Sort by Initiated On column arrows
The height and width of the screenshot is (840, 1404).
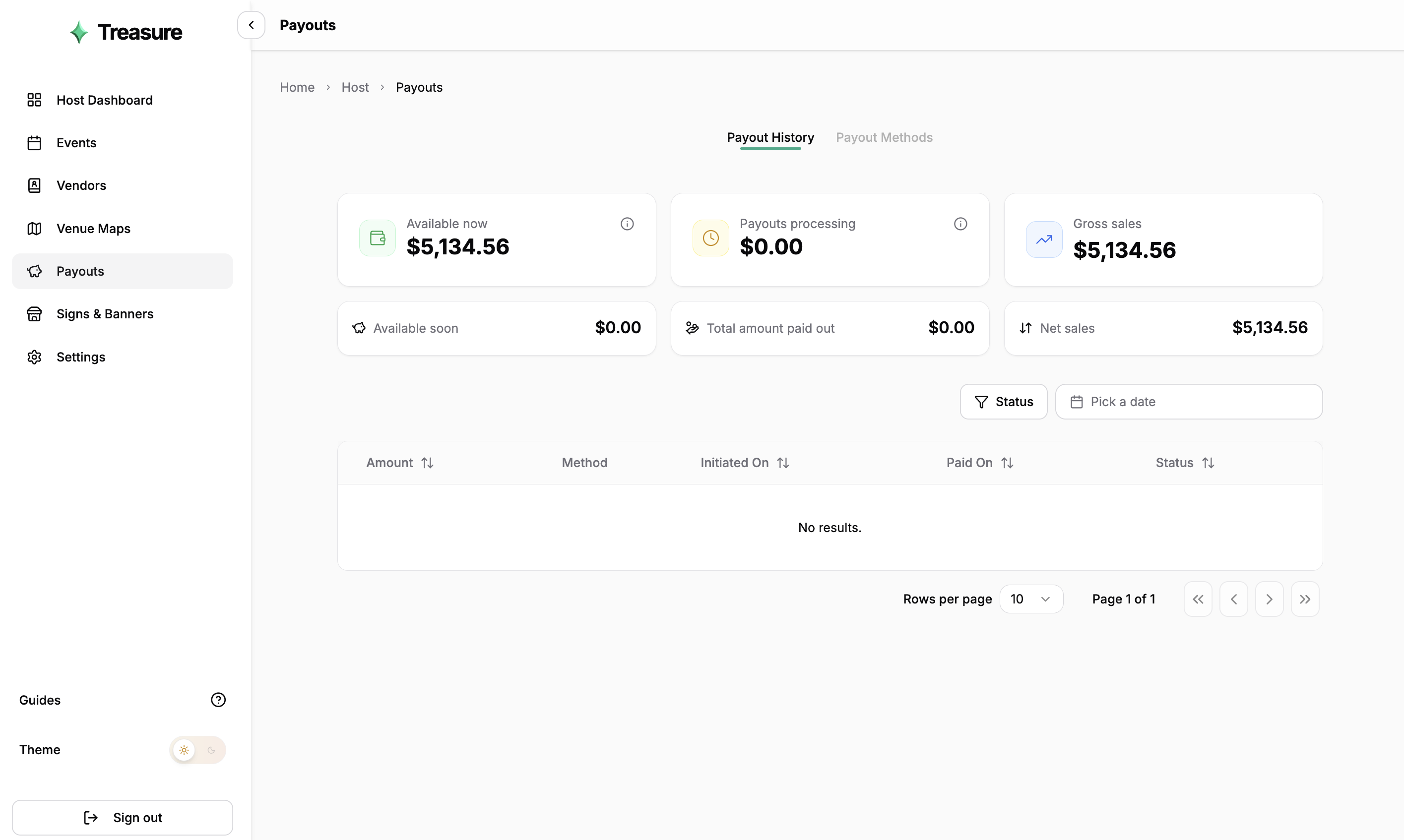pos(783,463)
